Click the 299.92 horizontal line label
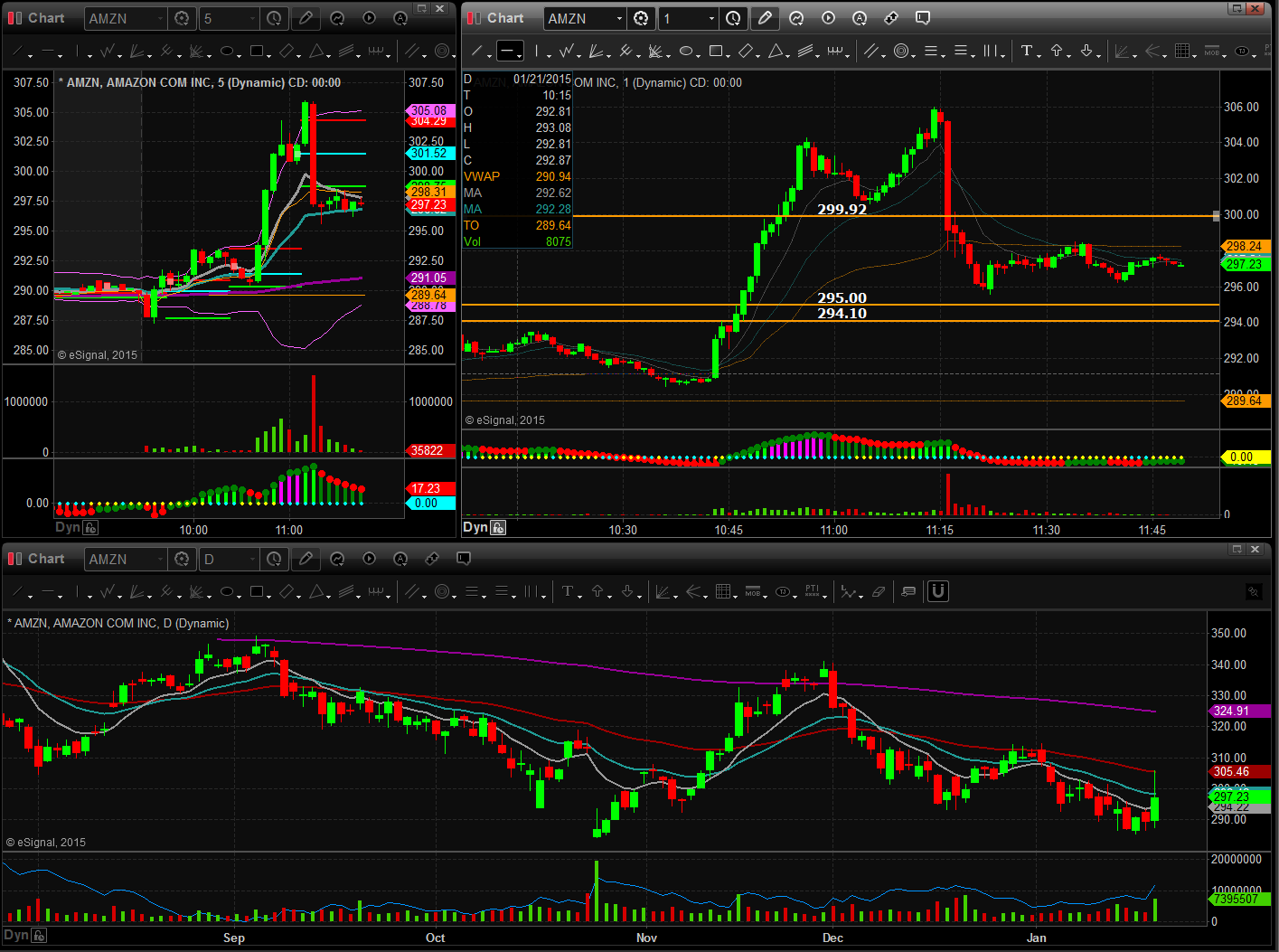This screenshot has width=1279, height=952. [x=842, y=209]
